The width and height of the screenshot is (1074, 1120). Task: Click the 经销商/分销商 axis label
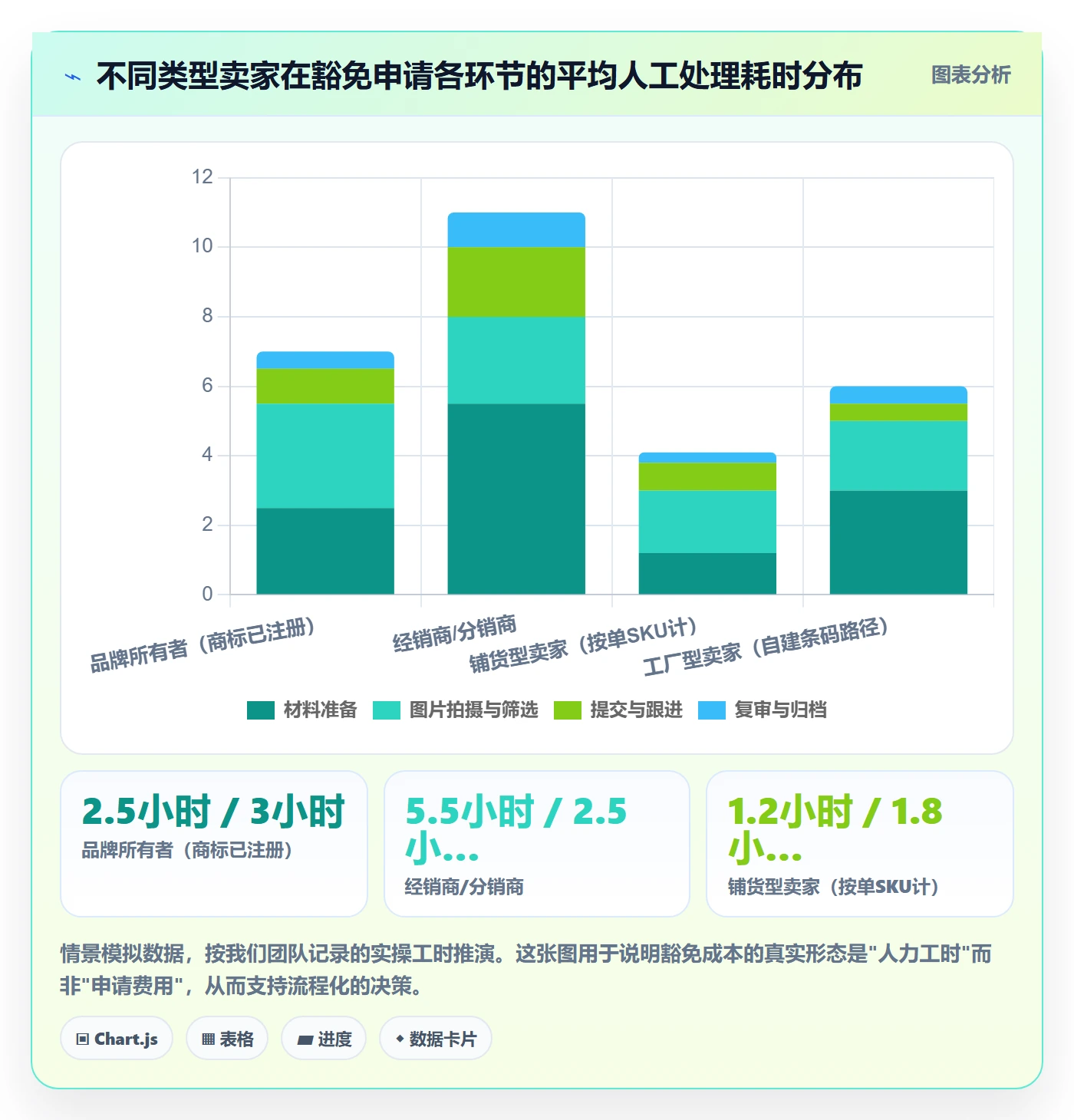(455, 633)
